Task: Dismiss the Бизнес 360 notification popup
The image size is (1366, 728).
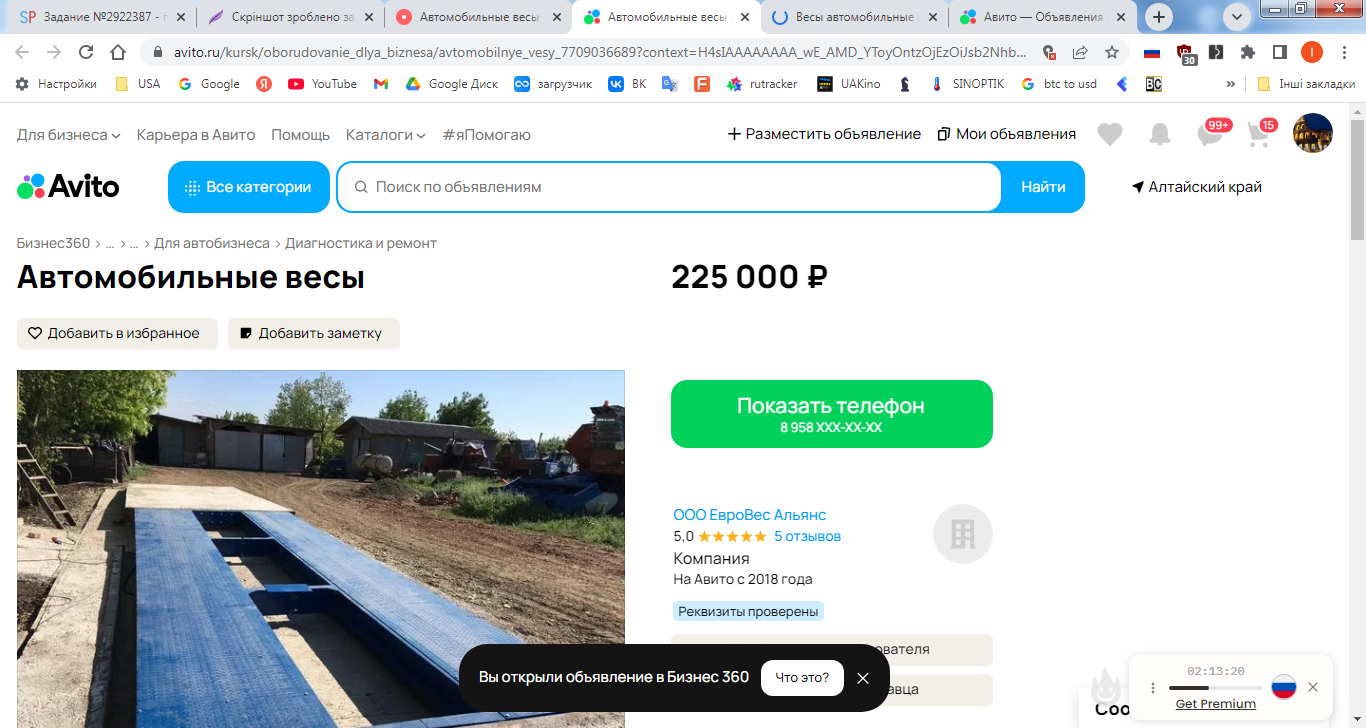Action: pyautogui.click(x=863, y=678)
